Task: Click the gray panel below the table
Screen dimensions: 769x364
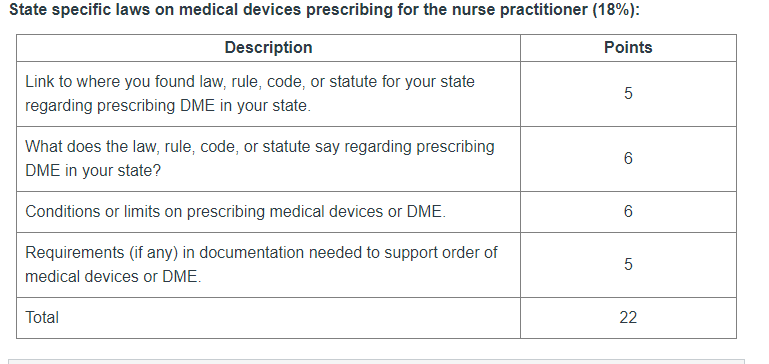Action: pyautogui.click(x=376, y=362)
